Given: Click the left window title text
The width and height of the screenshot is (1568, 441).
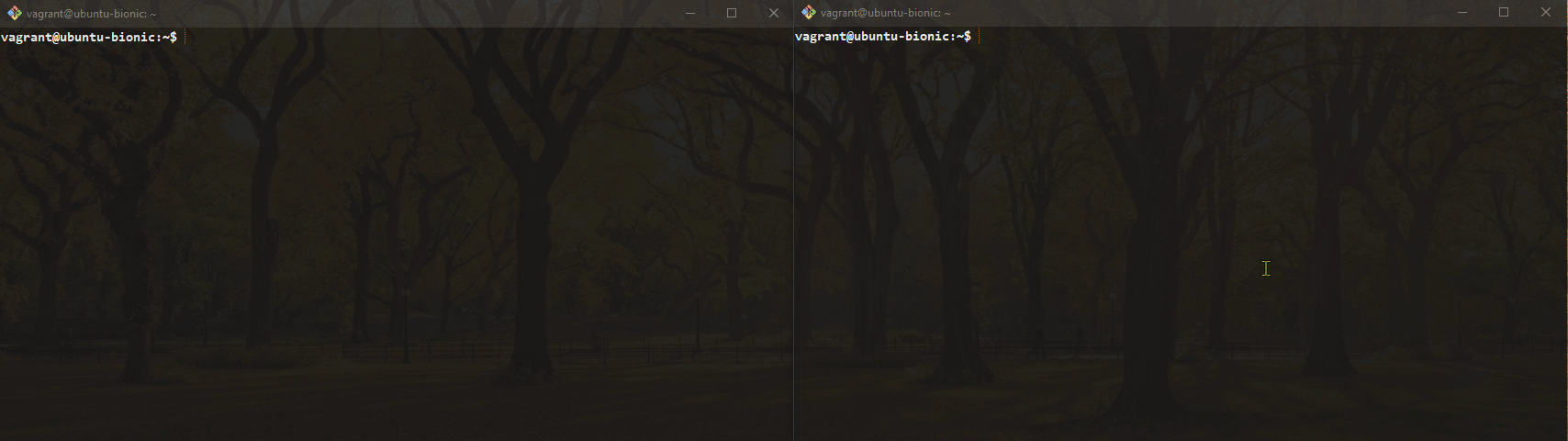Looking at the screenshot, I should [x=91, y=14].
